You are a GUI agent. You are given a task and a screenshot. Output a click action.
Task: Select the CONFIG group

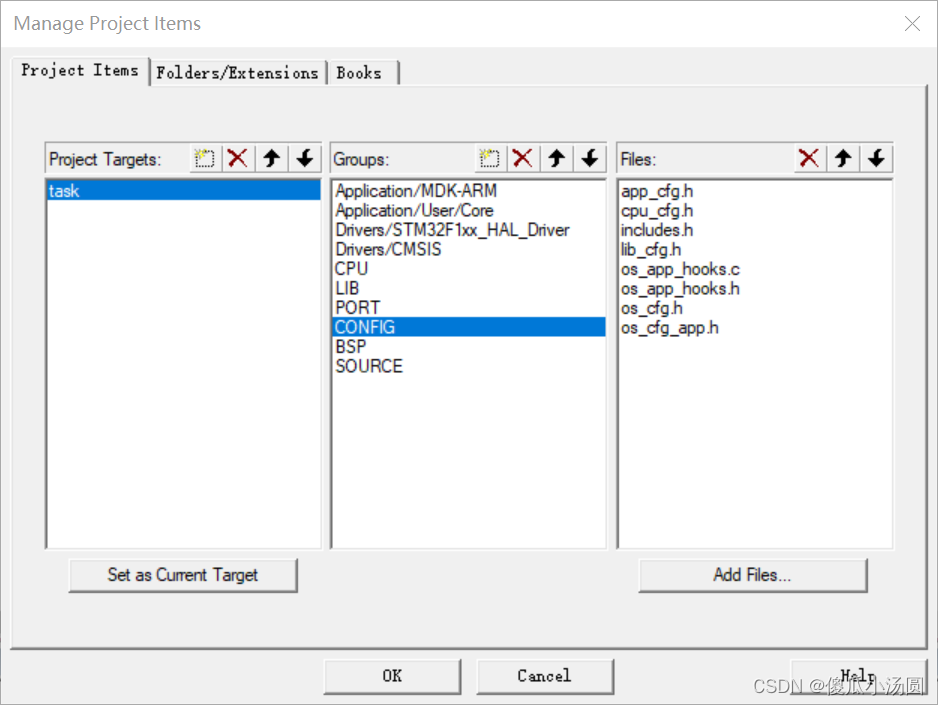point(469,327)
